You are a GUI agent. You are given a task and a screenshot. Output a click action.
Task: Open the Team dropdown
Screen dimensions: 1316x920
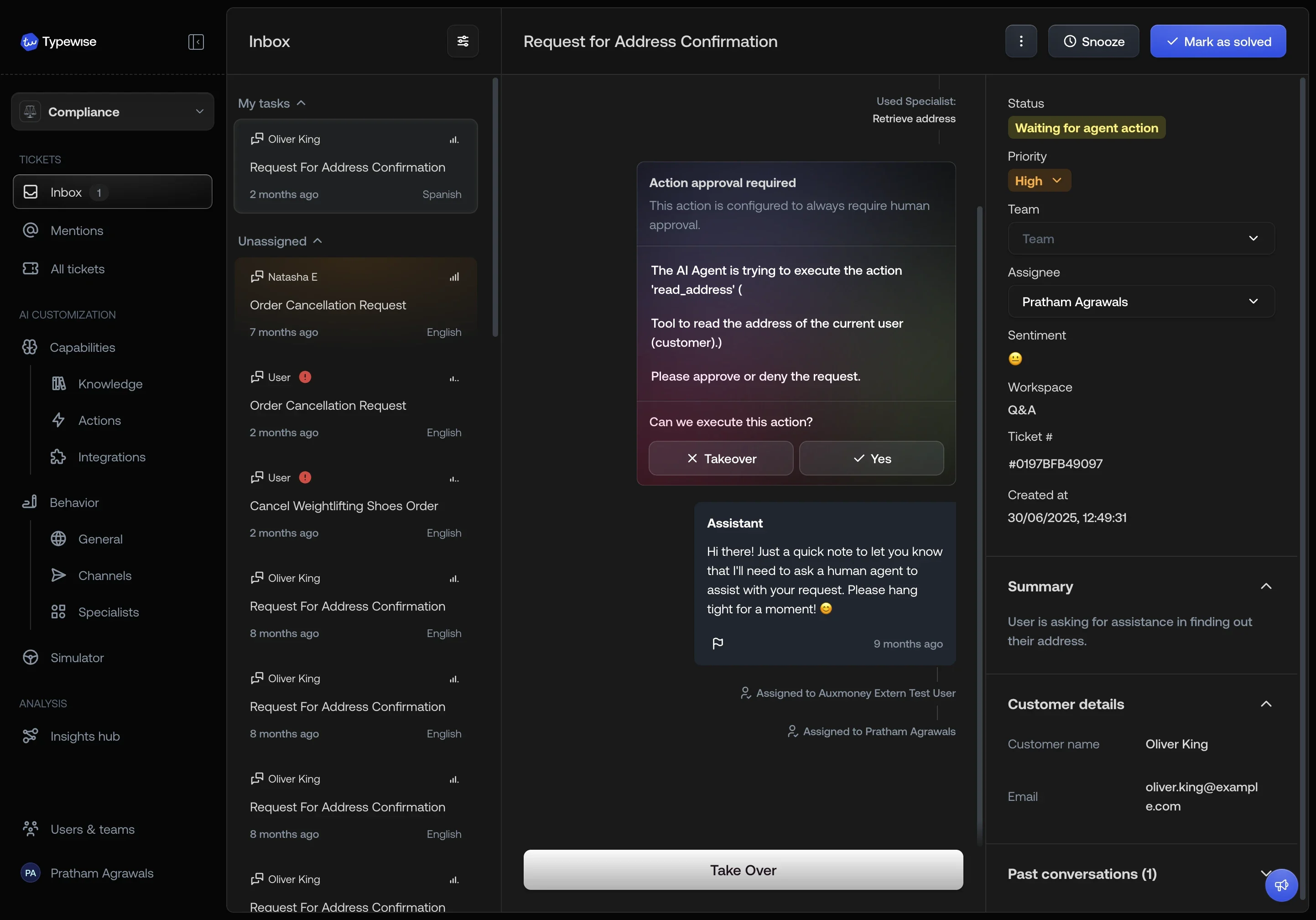click(x=1141, y=239)
